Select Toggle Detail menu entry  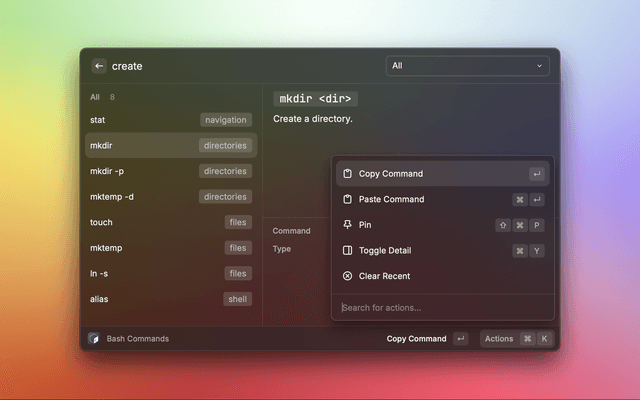[x=443, y=251]
